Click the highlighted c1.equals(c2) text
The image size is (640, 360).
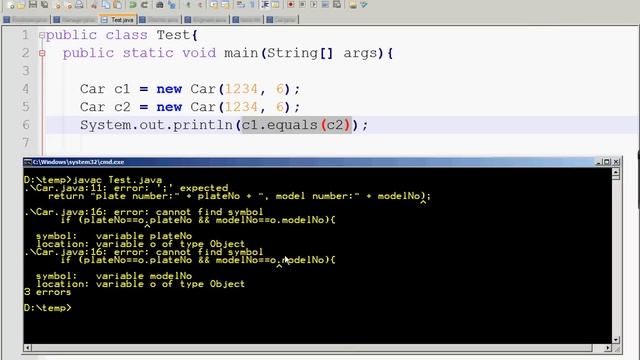296,125
